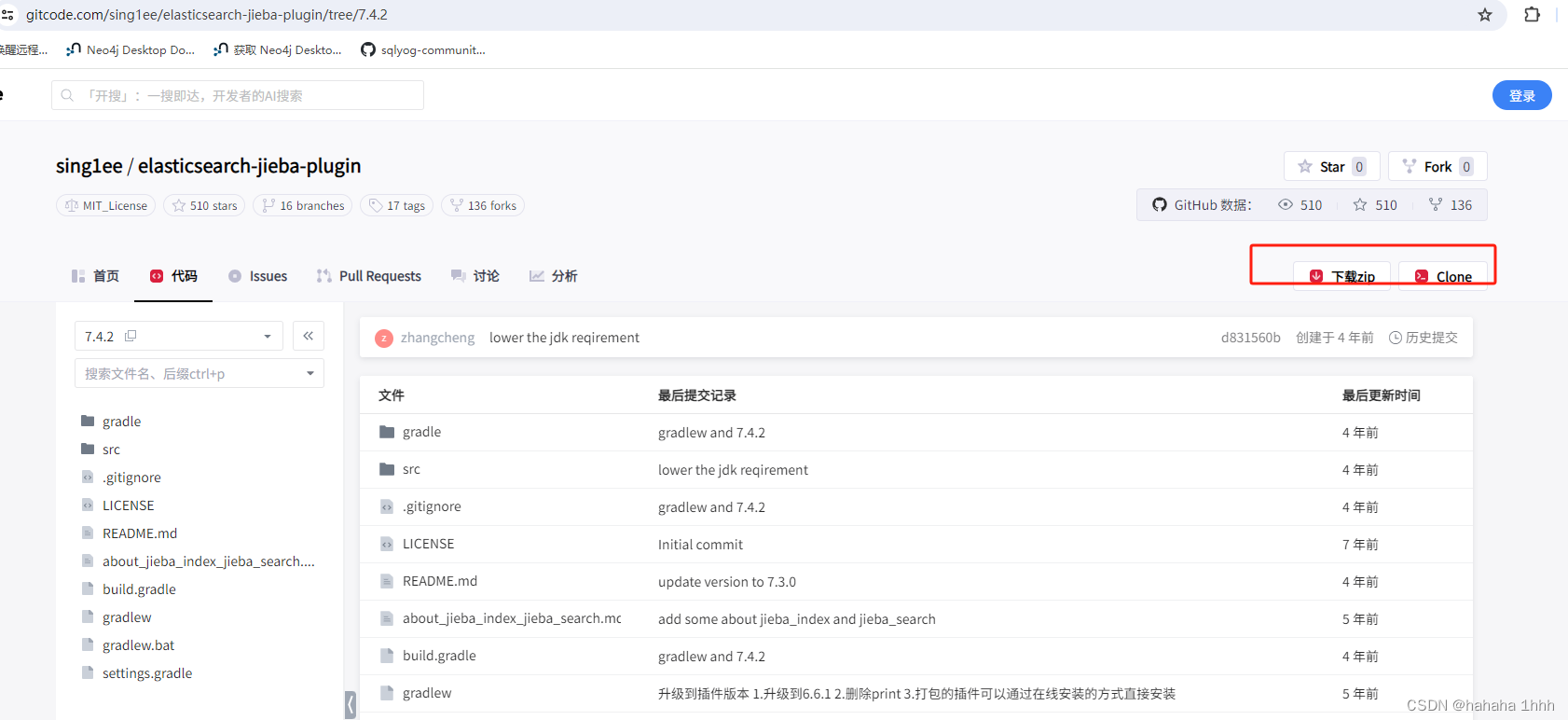Screen dimensions: 1568x720
Task: Open the 分析 analytics tab
Action: [554, 276]
